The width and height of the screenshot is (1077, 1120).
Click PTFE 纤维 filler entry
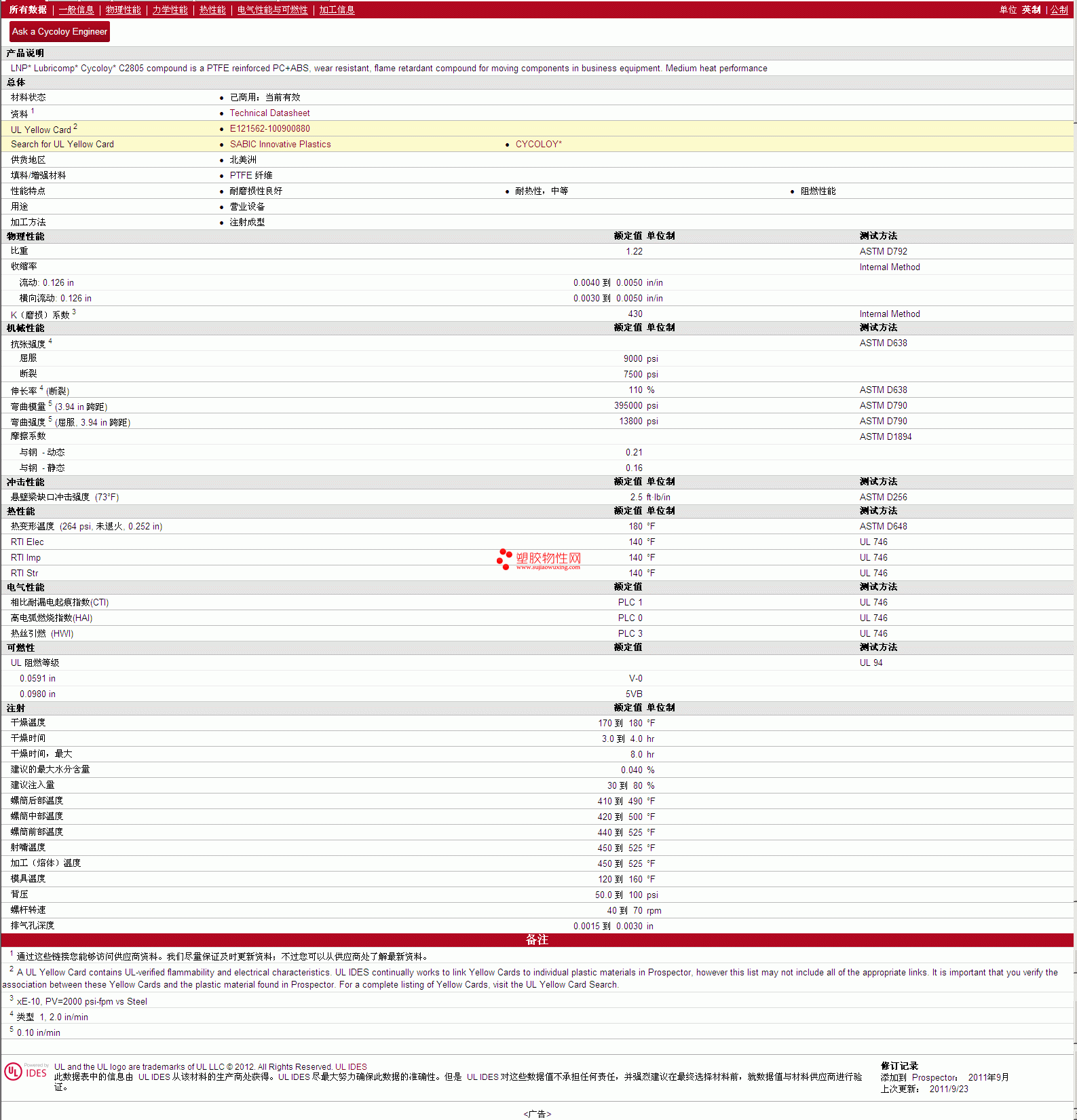pos(251,176)
